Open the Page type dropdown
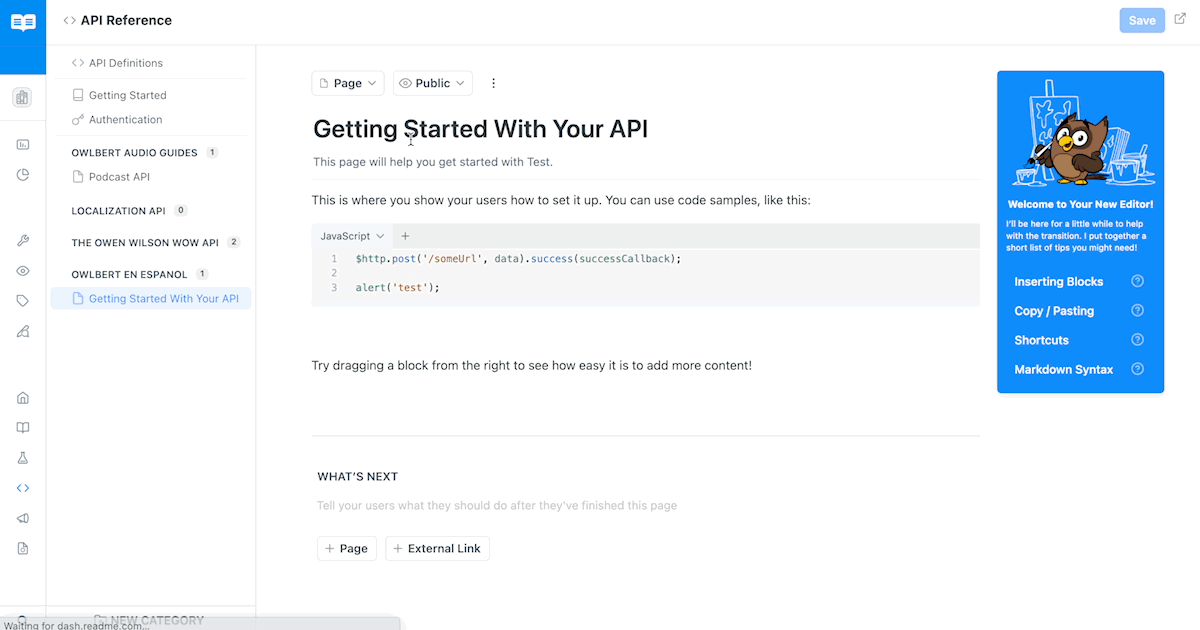 [x=348, y=83]
